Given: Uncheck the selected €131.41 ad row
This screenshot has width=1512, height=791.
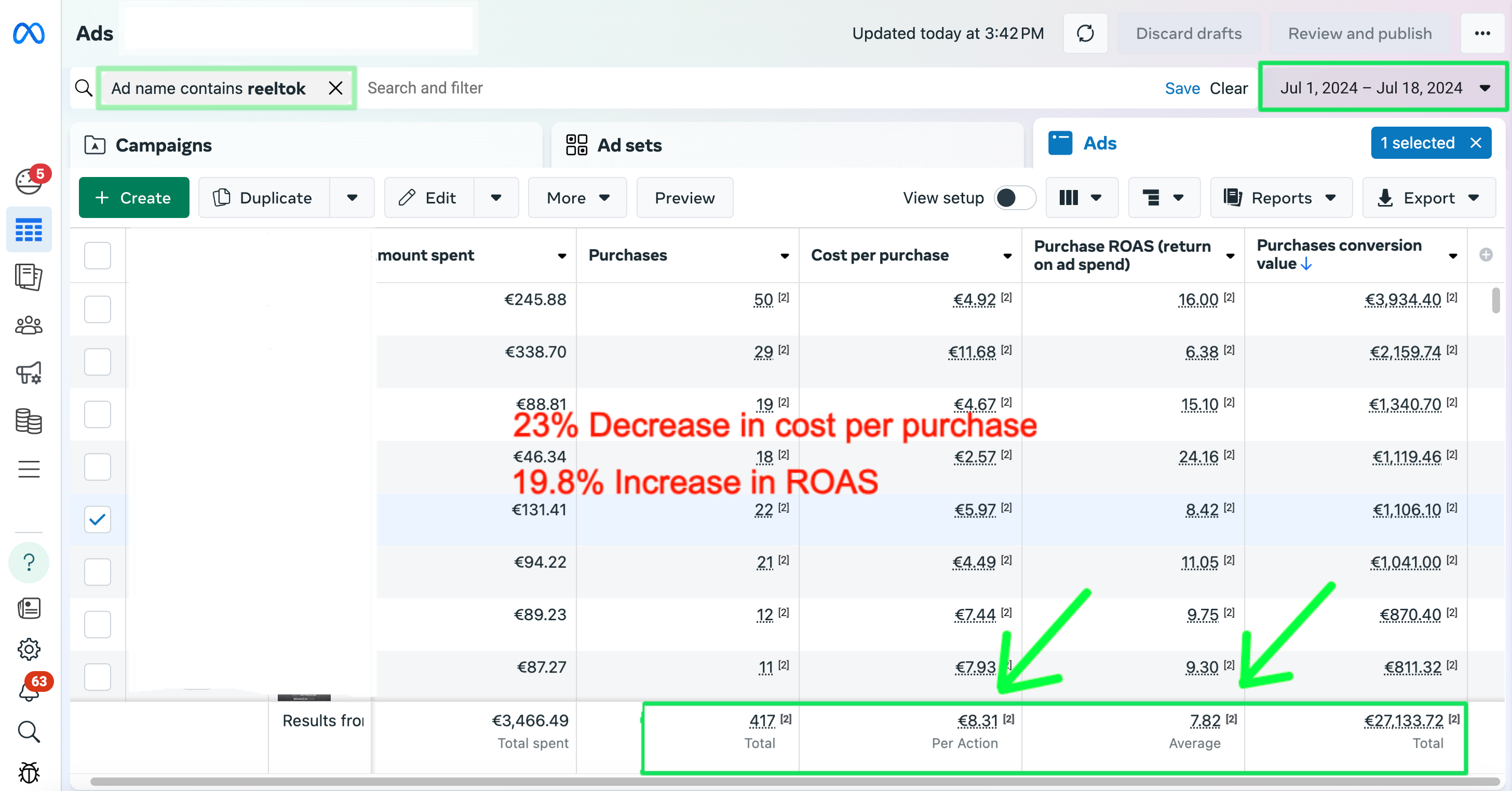Looking at the screenshot, I should (x=98, y=520).
